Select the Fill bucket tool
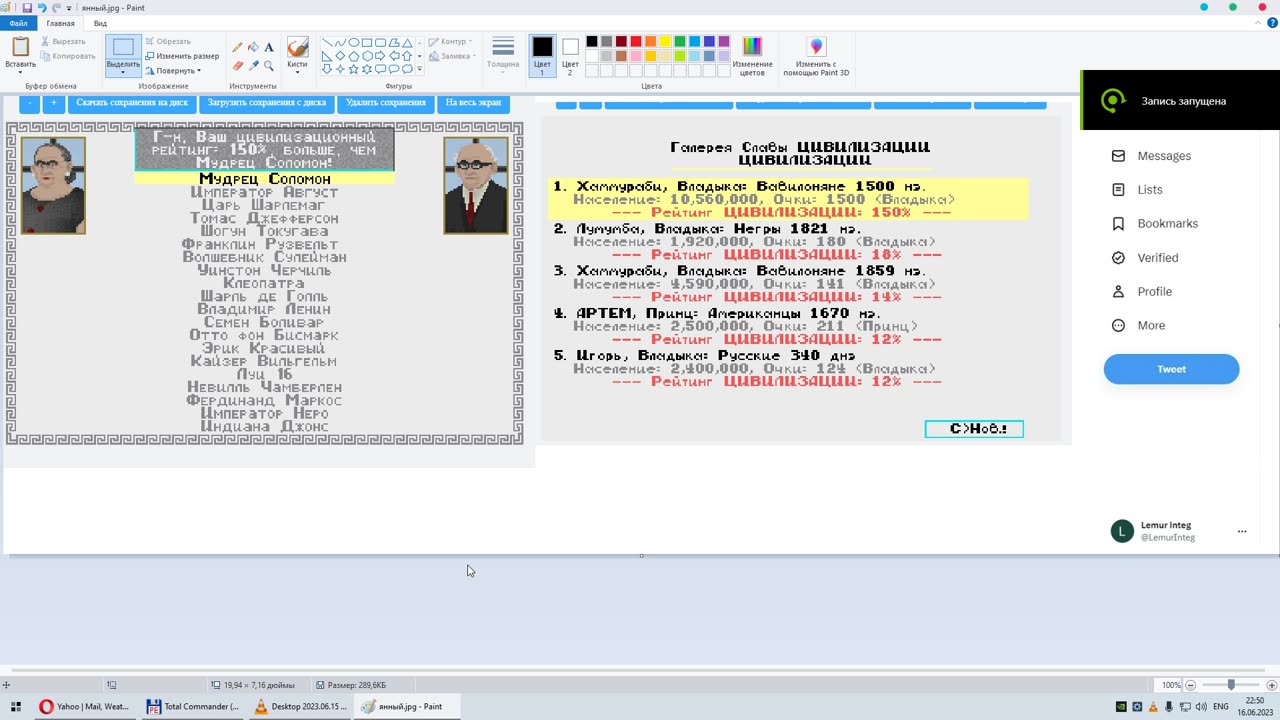Viewport: 1280px width, 720px height. 253,47
